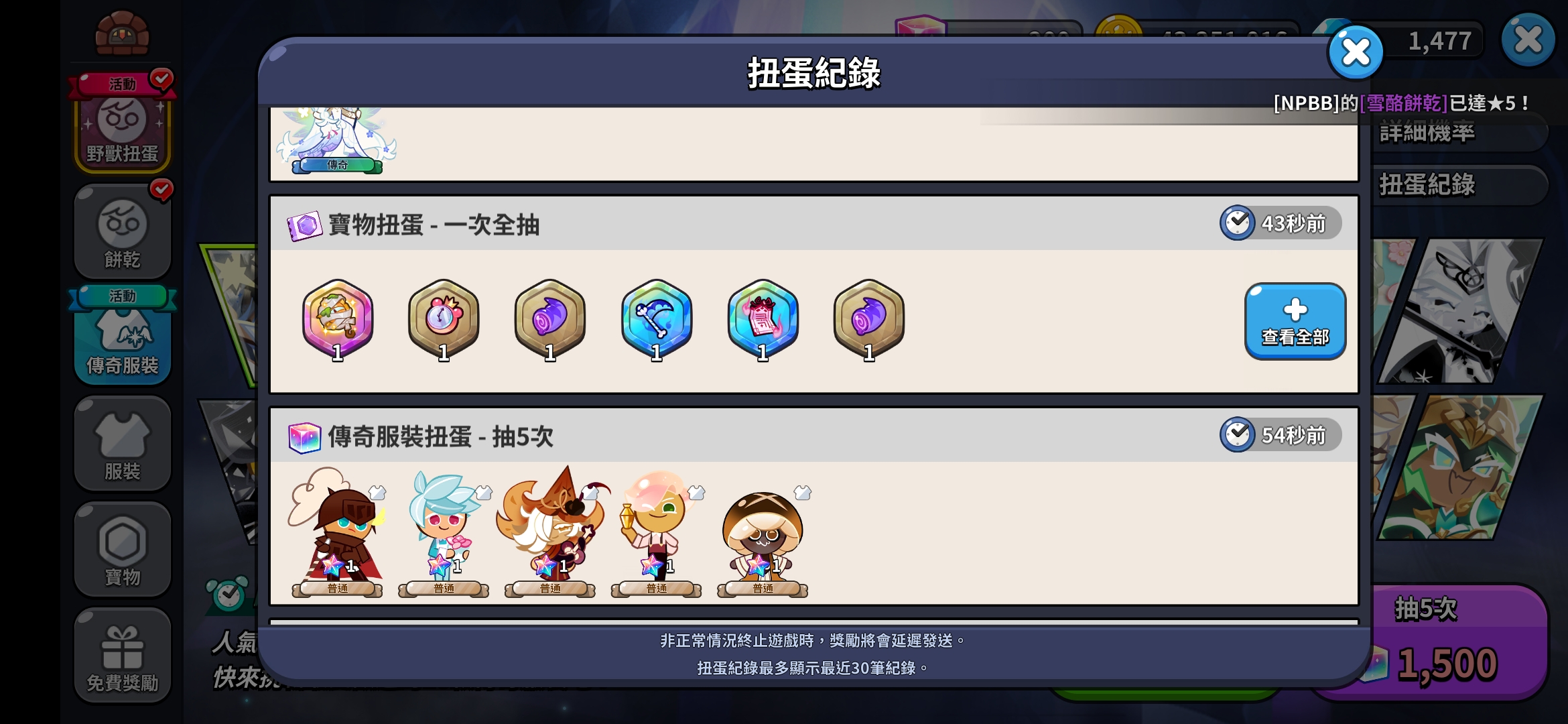Click the oven home icon
This screenshot has width=1568, height=724.
[x=122, y=34]
